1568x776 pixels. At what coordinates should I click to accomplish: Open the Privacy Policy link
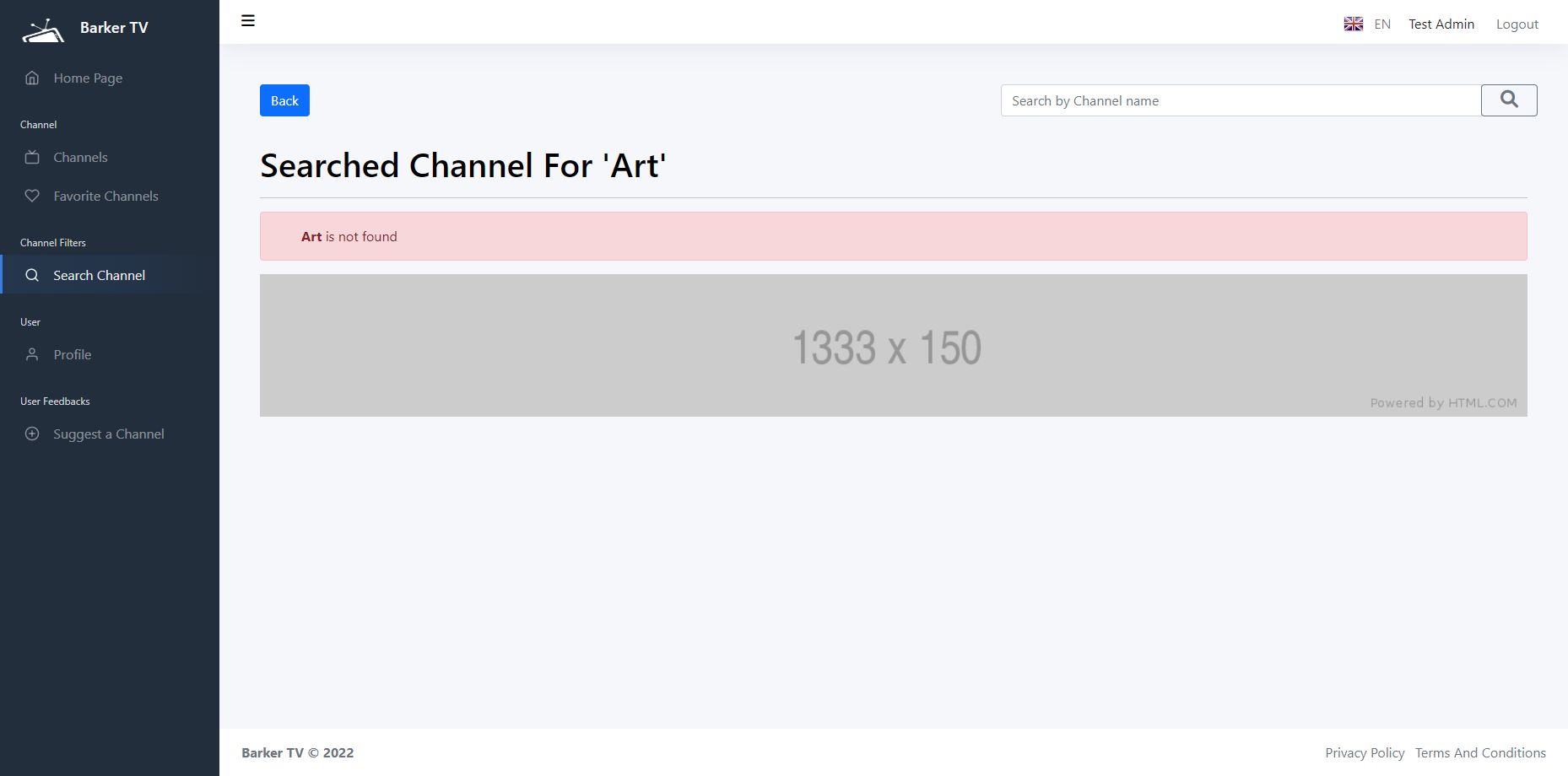click(1365, 753)
